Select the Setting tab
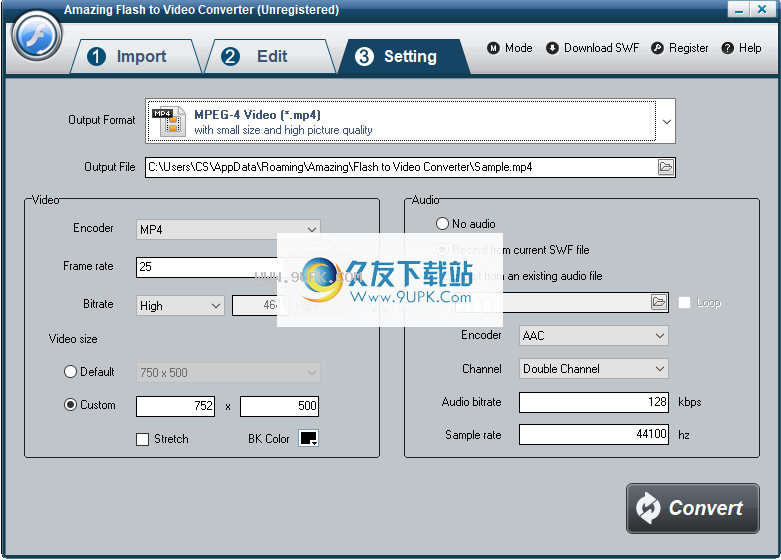The image size is (781, 560). (x=403, y=56)
